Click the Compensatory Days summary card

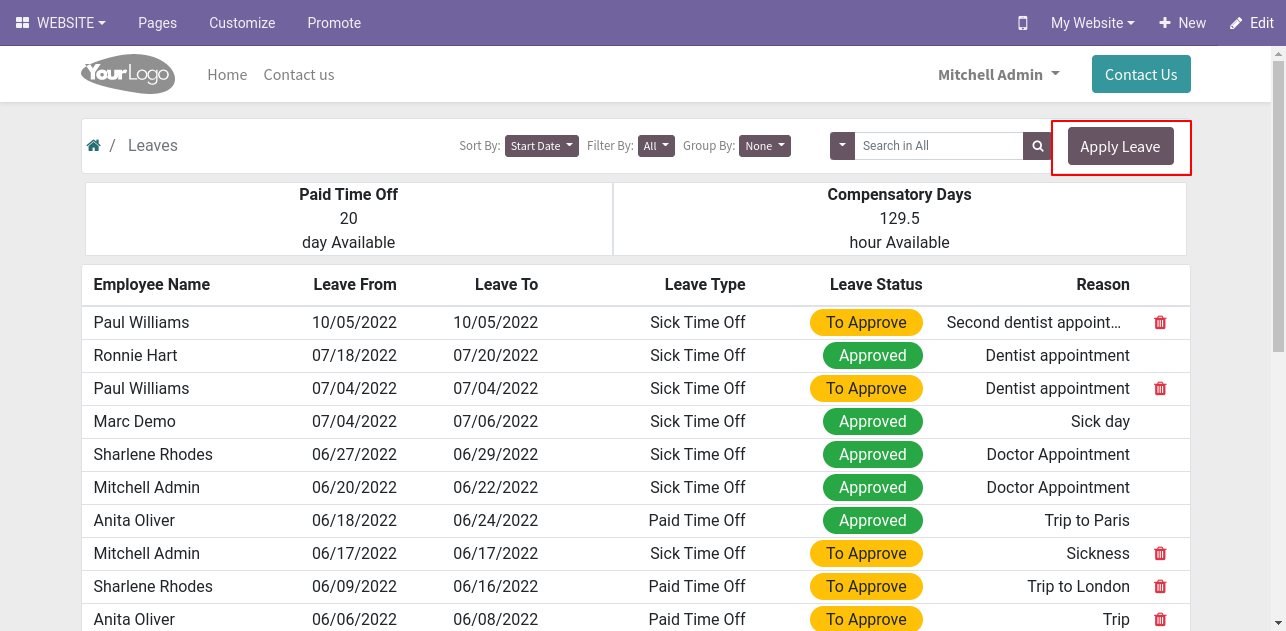coord(899,218)
